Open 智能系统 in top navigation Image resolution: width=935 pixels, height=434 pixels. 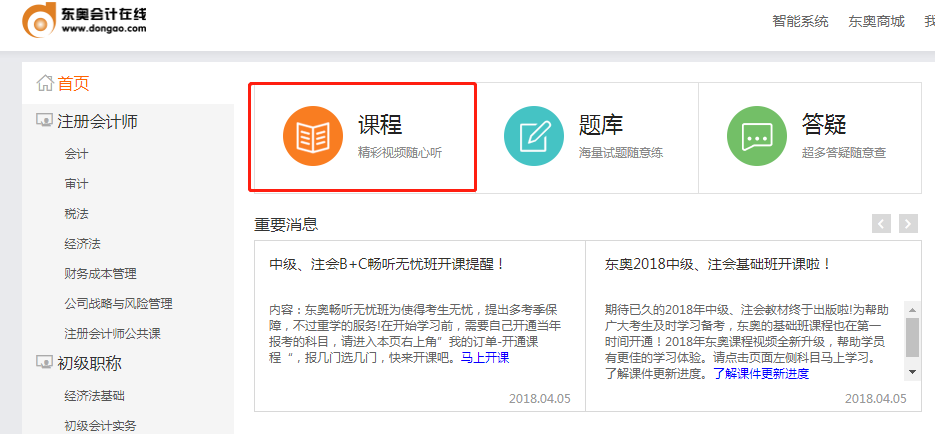(800, 21)
